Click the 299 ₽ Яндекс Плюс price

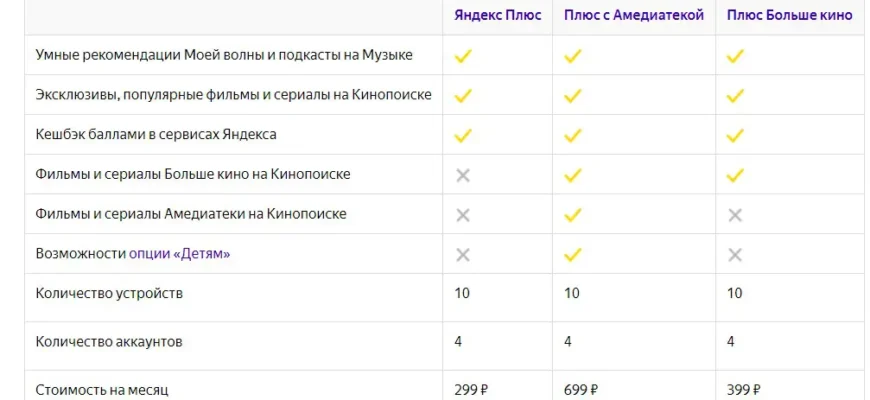point(471,390)
